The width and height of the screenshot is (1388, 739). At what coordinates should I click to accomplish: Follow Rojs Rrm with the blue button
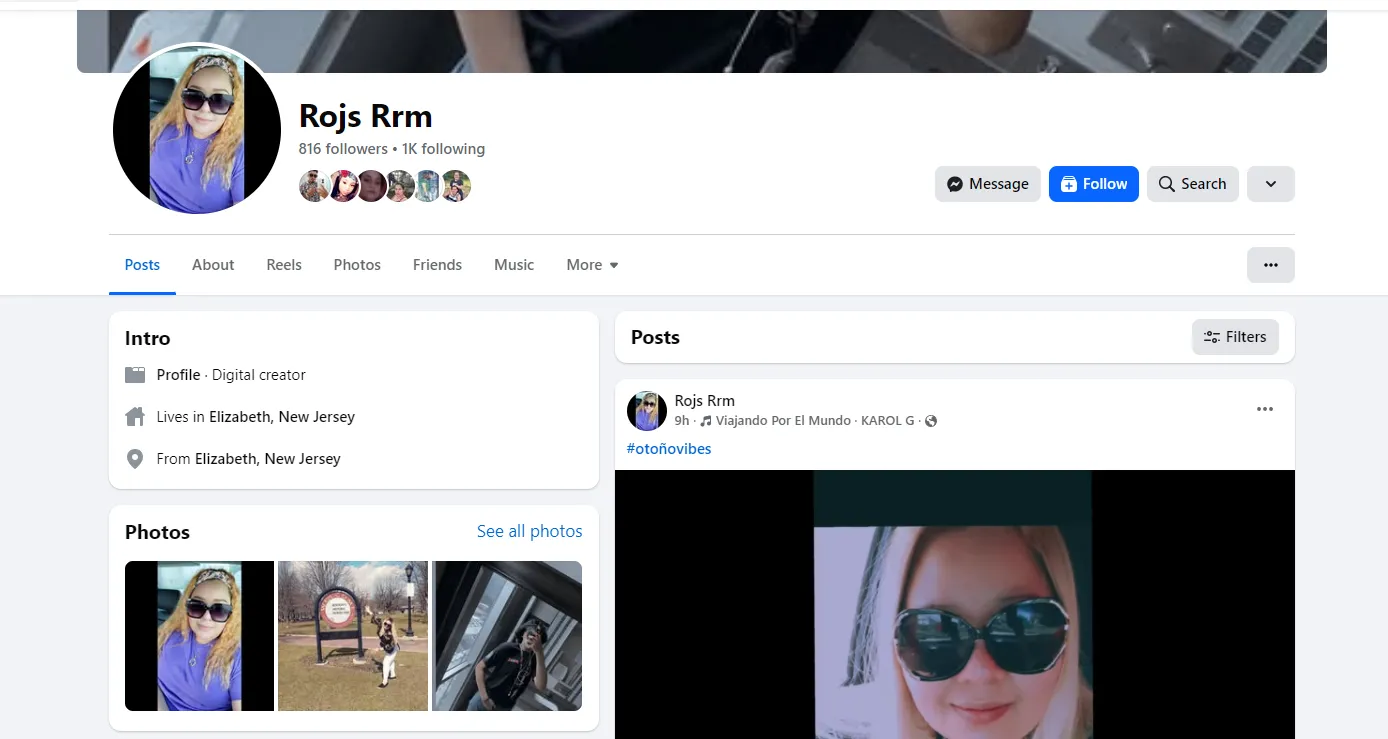(x=1093, y=184)
